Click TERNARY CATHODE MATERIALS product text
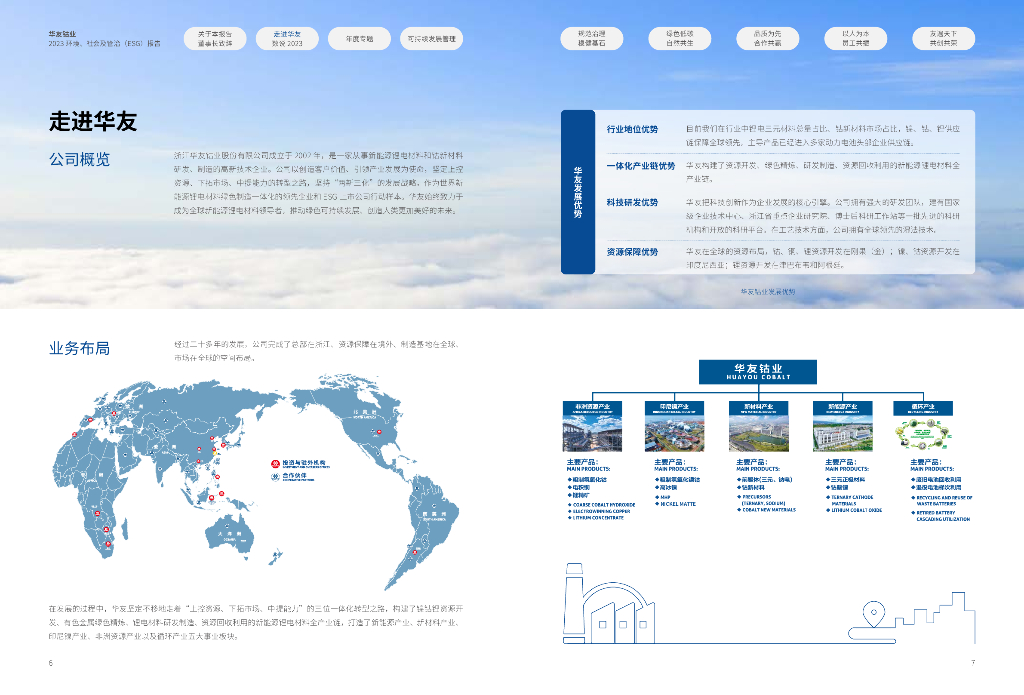This screenshot has width=1024, height=695. [852, 500]
